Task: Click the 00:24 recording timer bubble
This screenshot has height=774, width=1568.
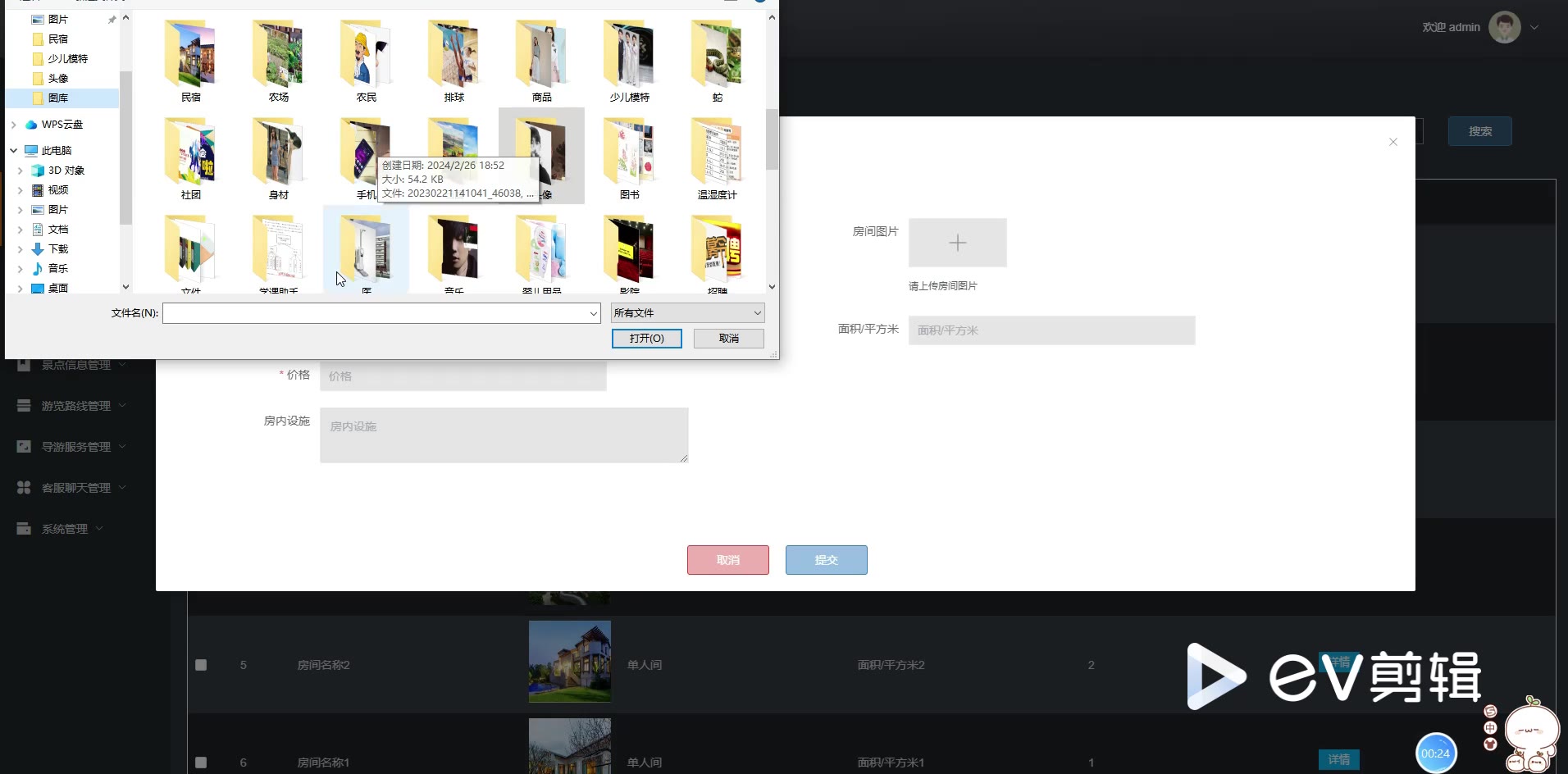Action: (1435, 754)
